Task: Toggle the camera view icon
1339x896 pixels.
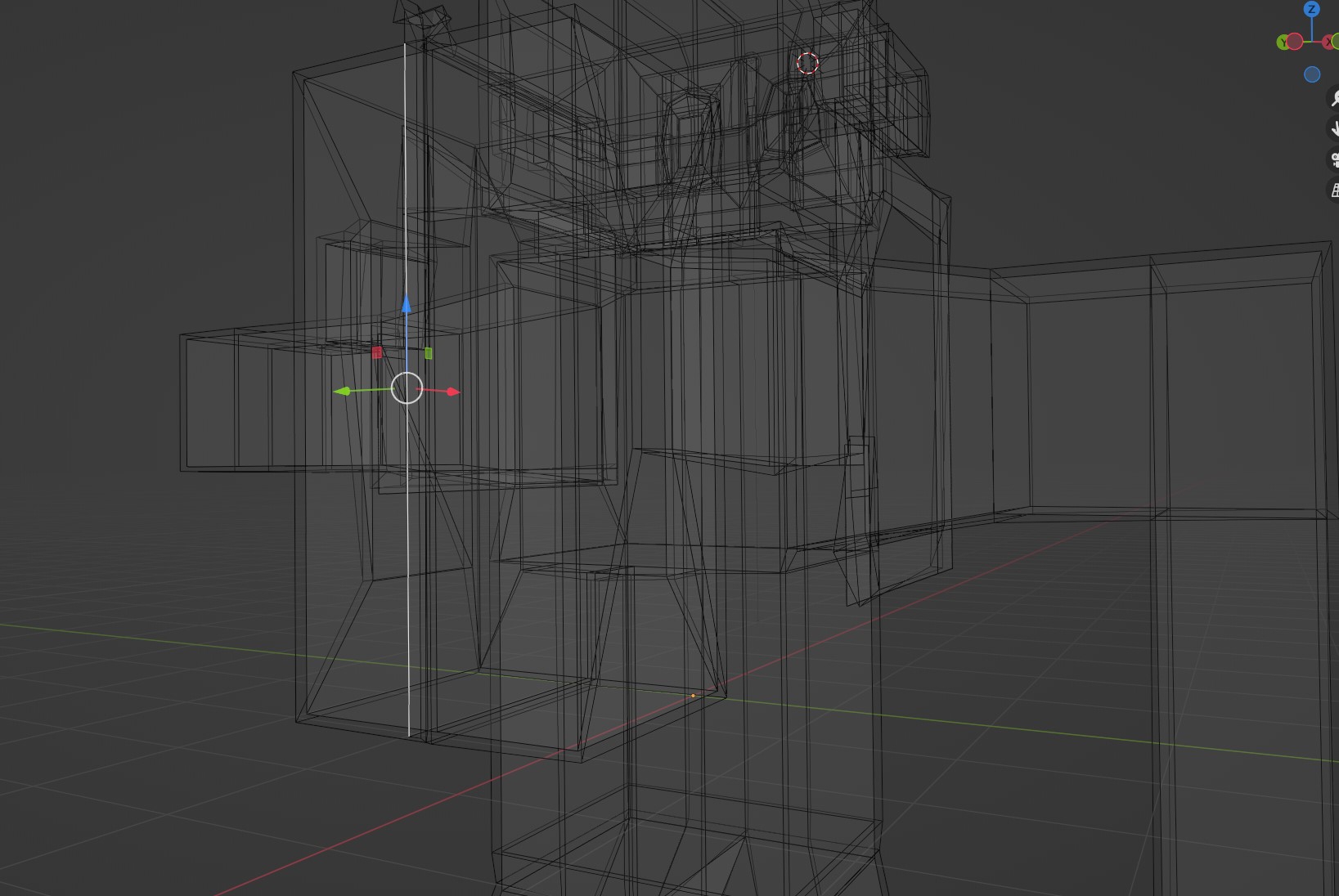Action: pyautogui.click(x=1333, y=159)
